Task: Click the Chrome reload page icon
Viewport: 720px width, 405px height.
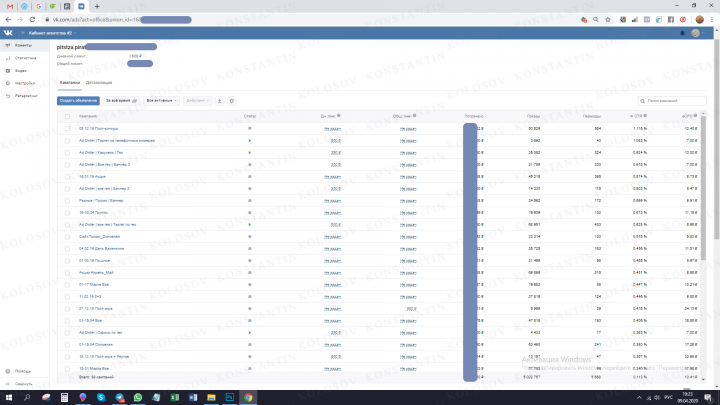Action: [x=32, y=20]
